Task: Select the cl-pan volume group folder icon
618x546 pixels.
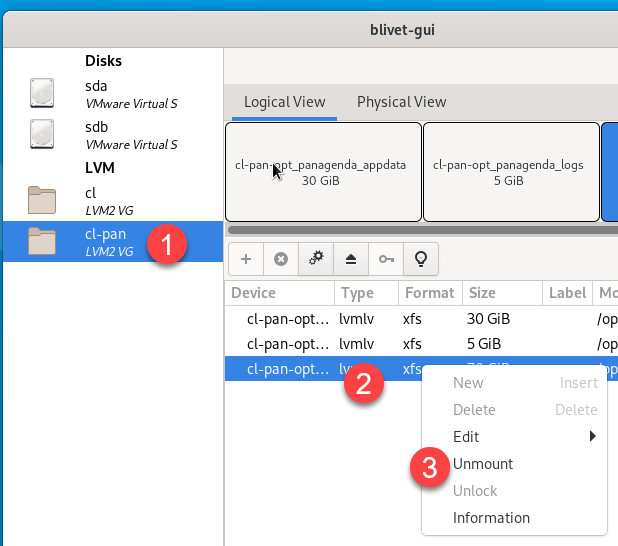Action: 42,241
